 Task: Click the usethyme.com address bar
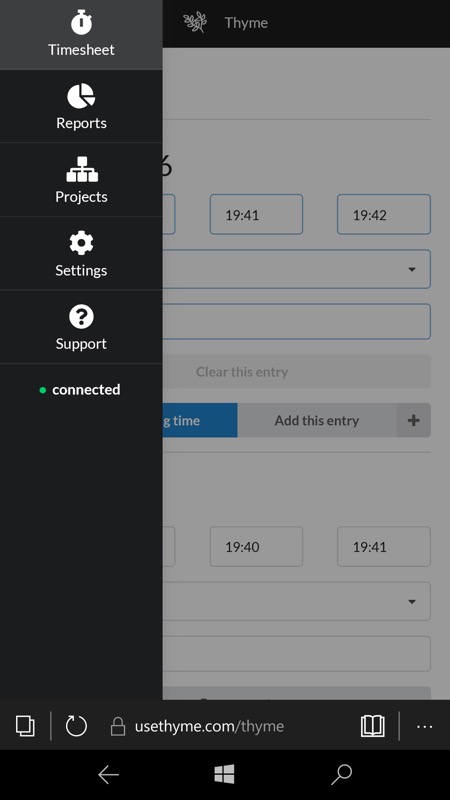click(209, 726)
